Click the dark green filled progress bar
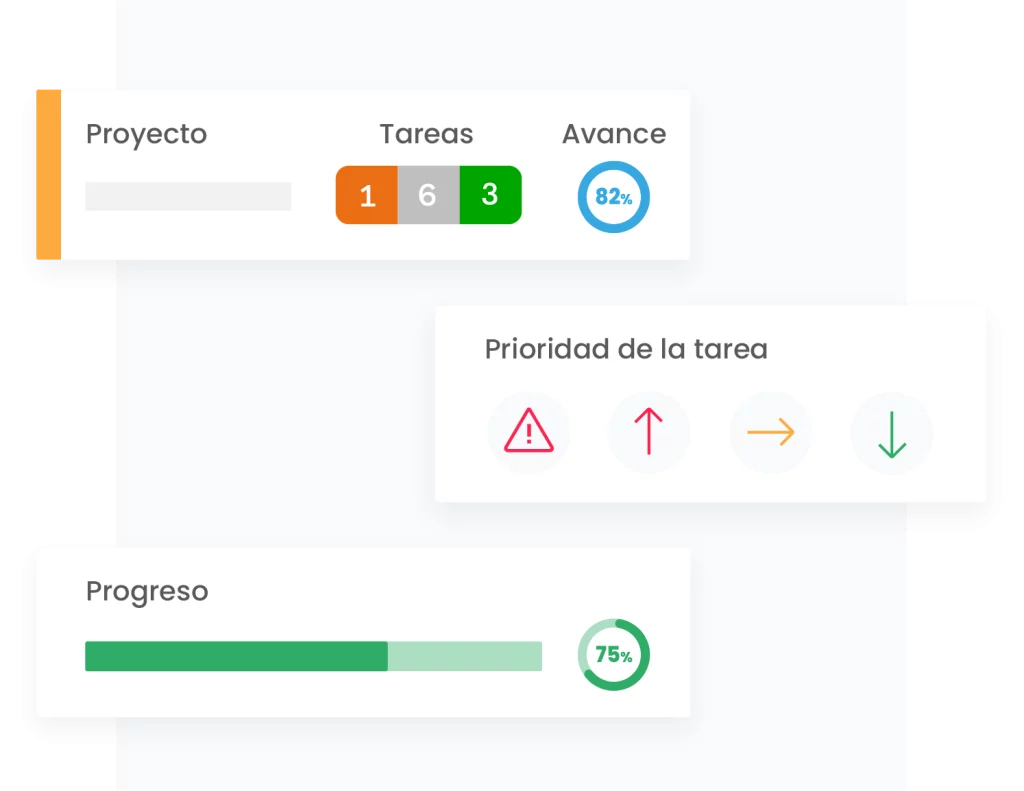1024x791 pixels. tap(236, 656)
